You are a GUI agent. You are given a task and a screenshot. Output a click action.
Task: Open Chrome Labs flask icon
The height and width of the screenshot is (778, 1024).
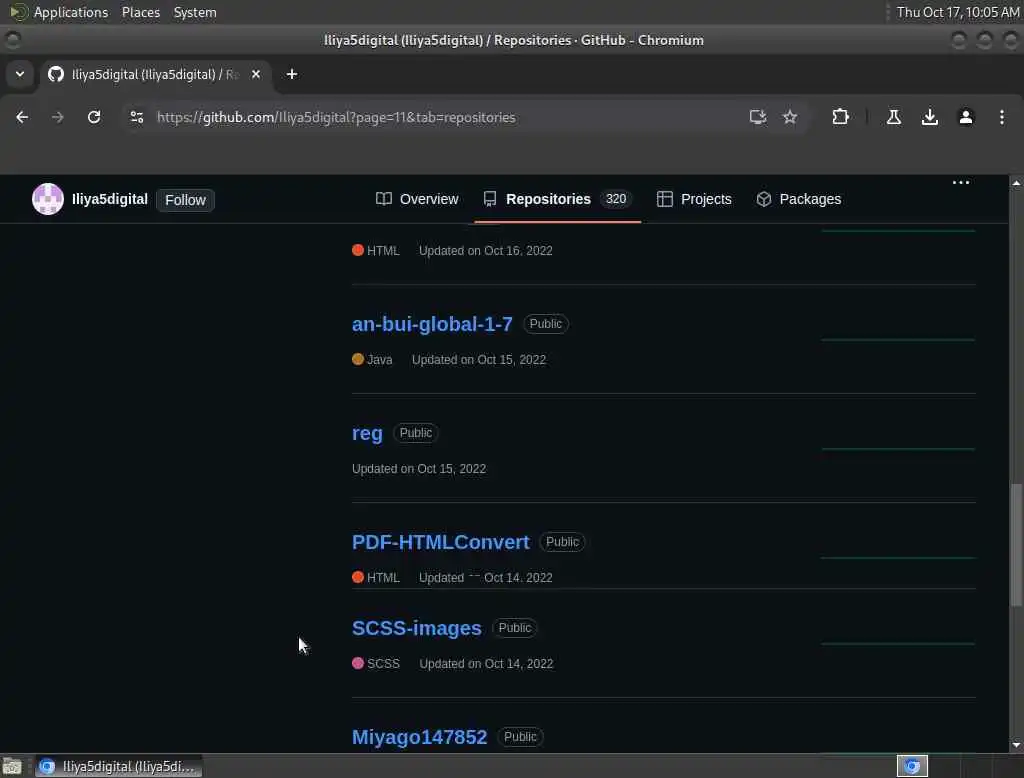[893, 117]
